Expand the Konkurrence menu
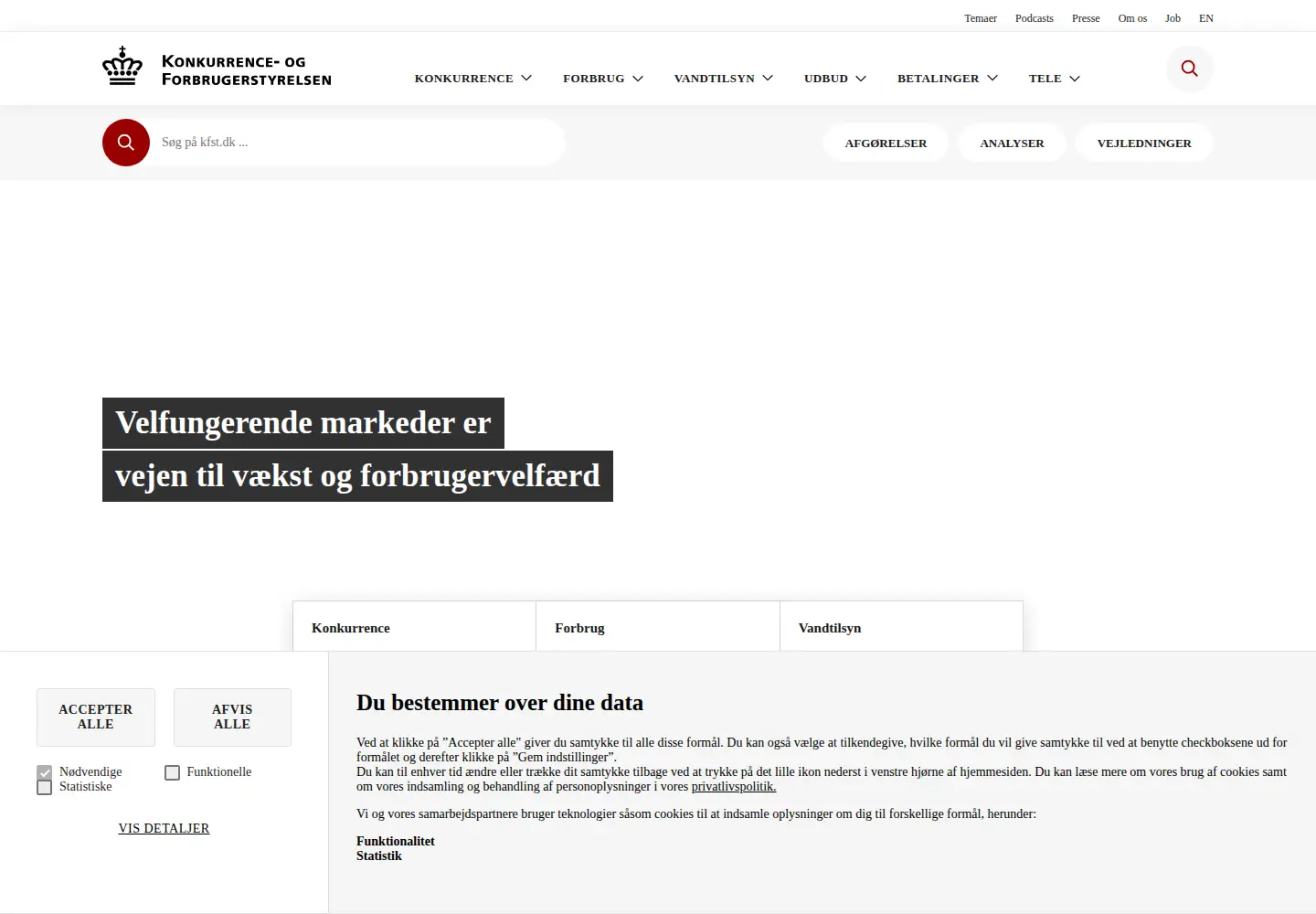This screenshot has width=1316, height=914. click(473, 79)
